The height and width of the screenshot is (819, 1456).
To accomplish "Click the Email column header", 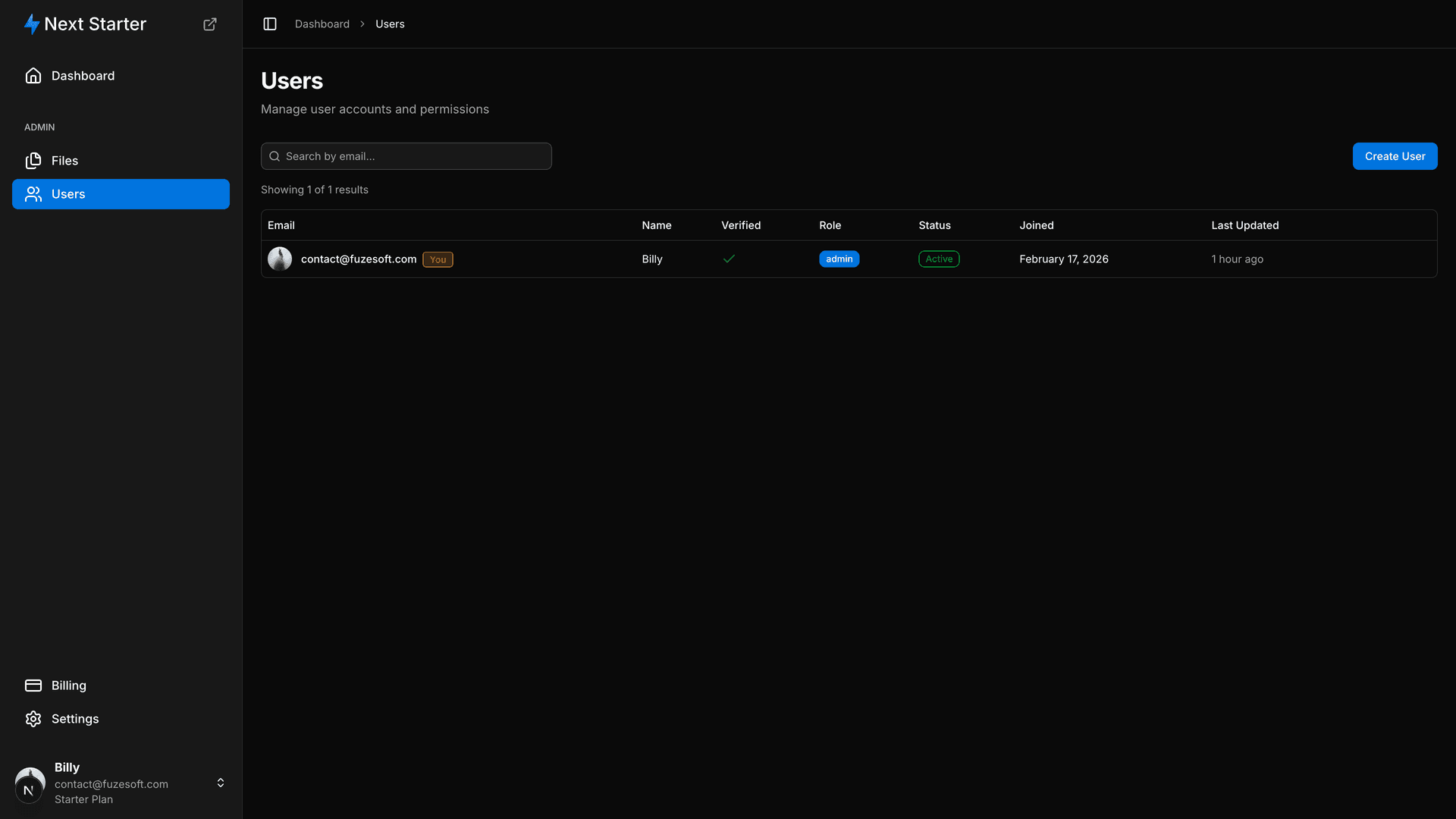I will [281, 225].
